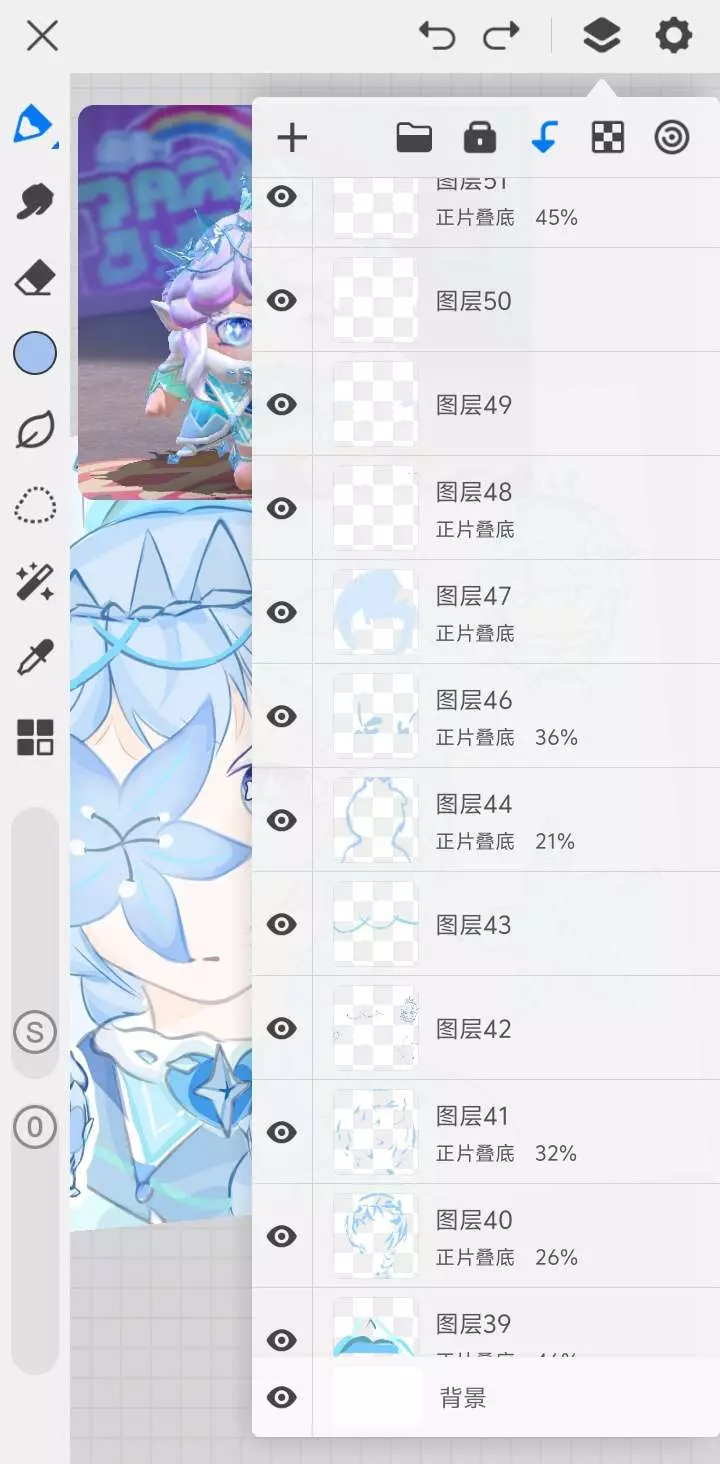Toggle visibility of 图层47
720x1464 pixels.
[x=282, y=612]
